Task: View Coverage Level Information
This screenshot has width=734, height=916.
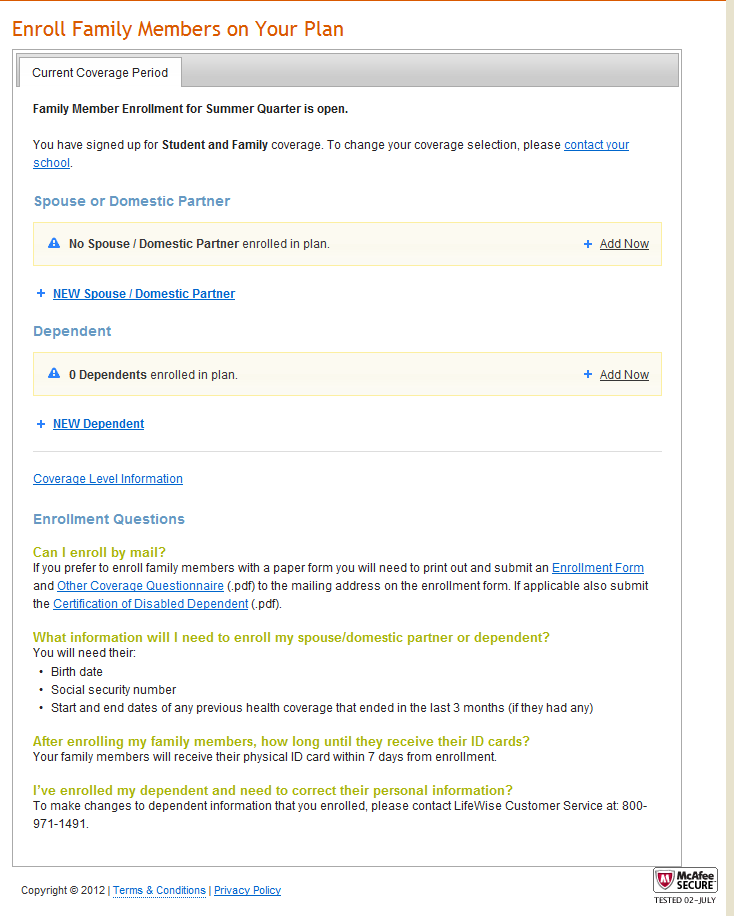Action: tap(108, 479)
